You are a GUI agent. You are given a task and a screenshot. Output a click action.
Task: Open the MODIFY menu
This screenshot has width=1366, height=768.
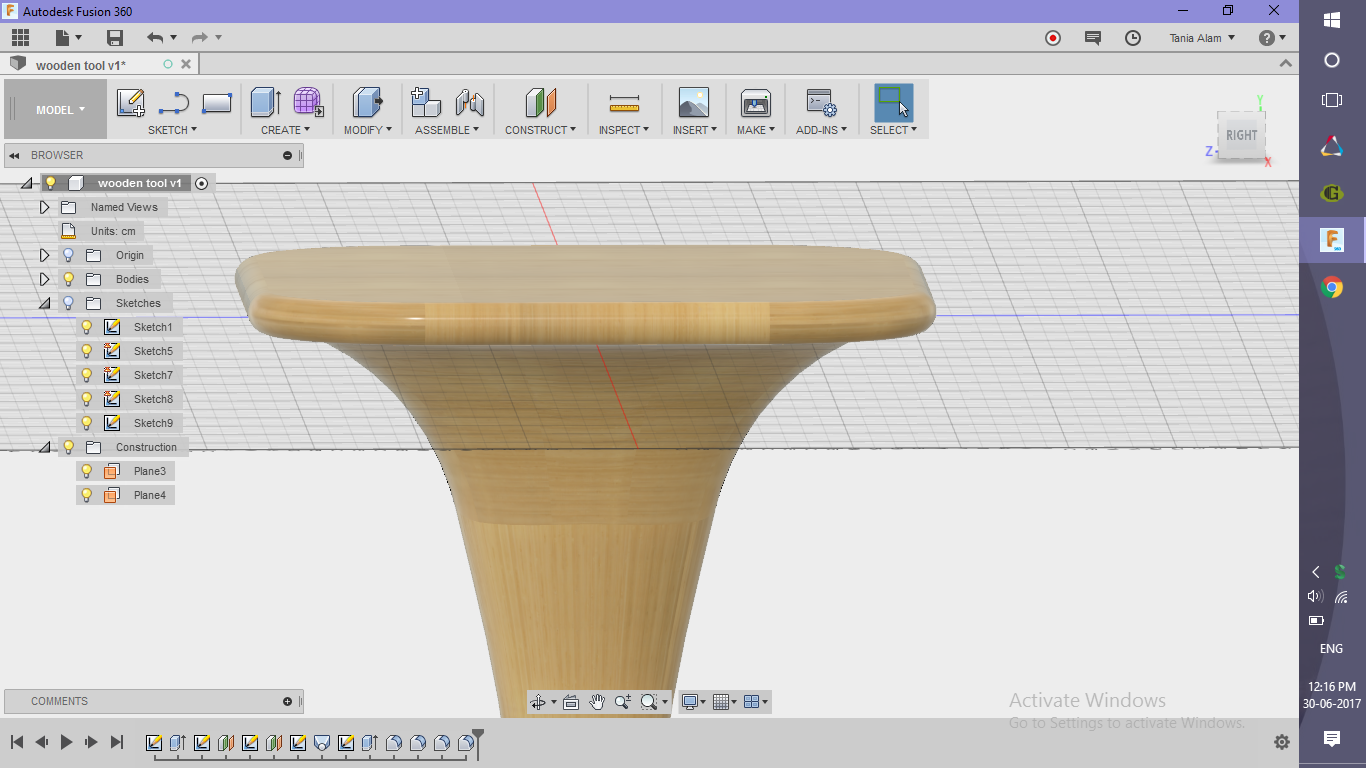point(368,130)
